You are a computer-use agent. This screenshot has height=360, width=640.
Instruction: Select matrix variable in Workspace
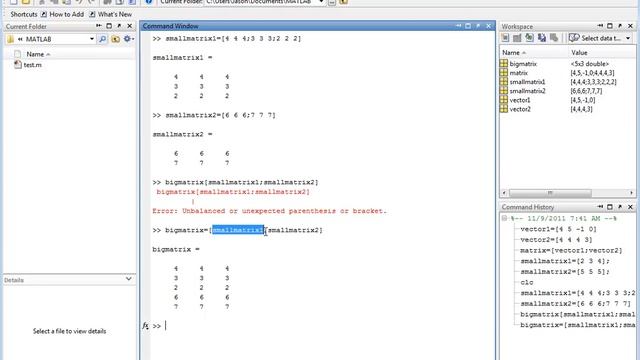coord(518,73)
